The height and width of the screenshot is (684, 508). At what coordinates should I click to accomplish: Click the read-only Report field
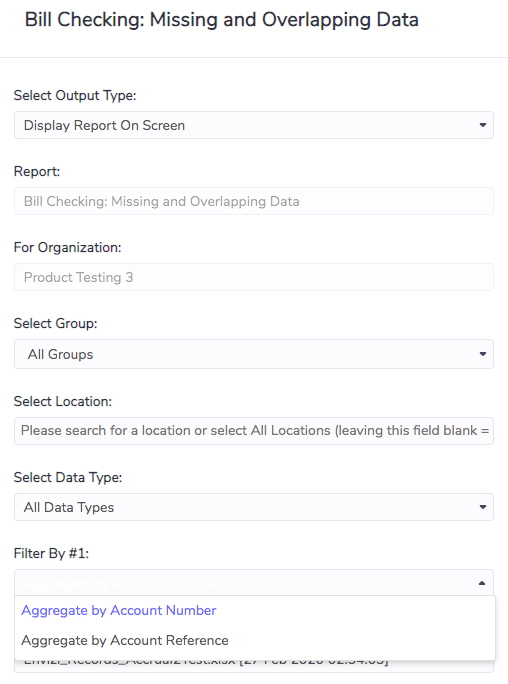point(254,201)
